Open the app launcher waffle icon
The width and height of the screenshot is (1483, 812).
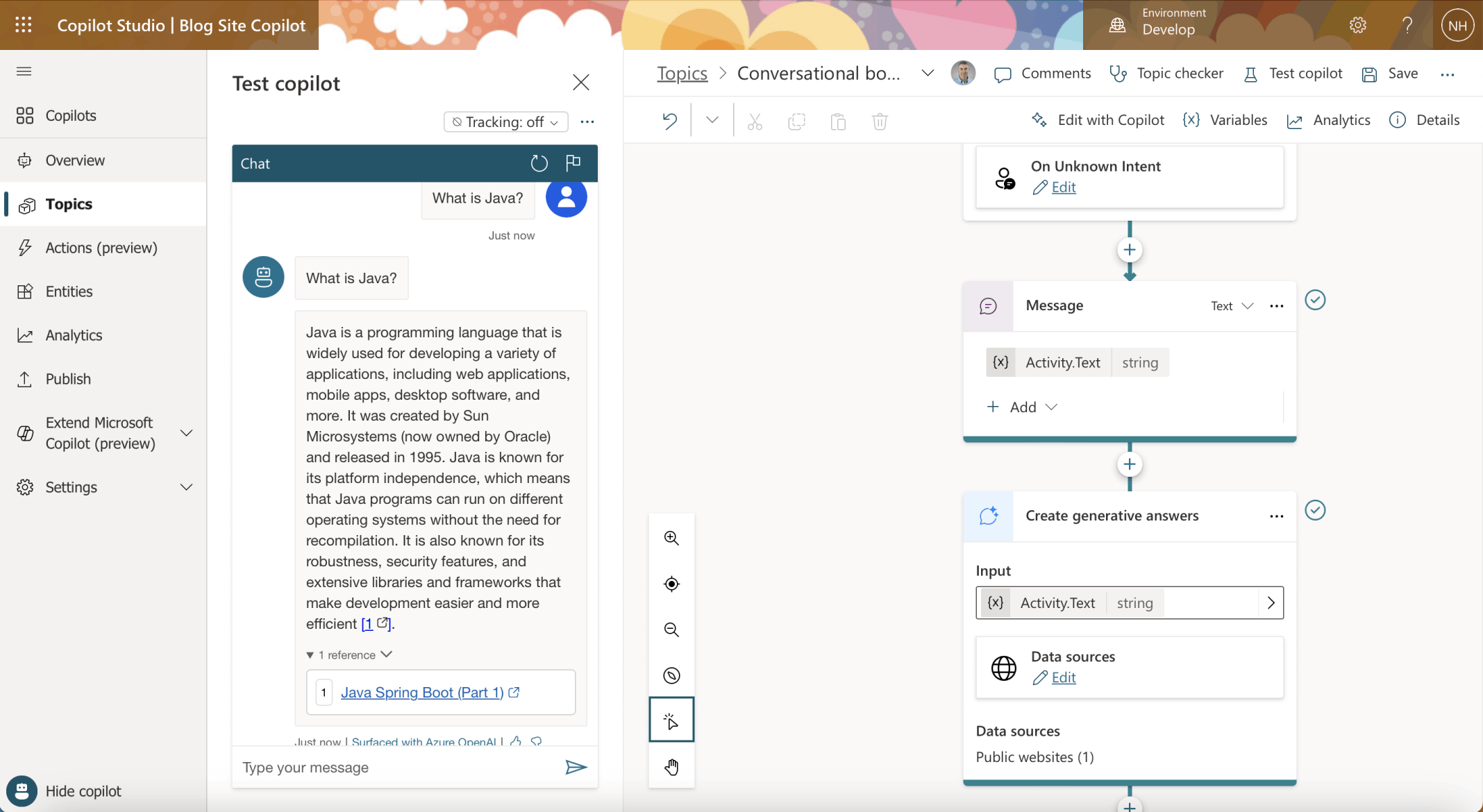coord(24,25)
